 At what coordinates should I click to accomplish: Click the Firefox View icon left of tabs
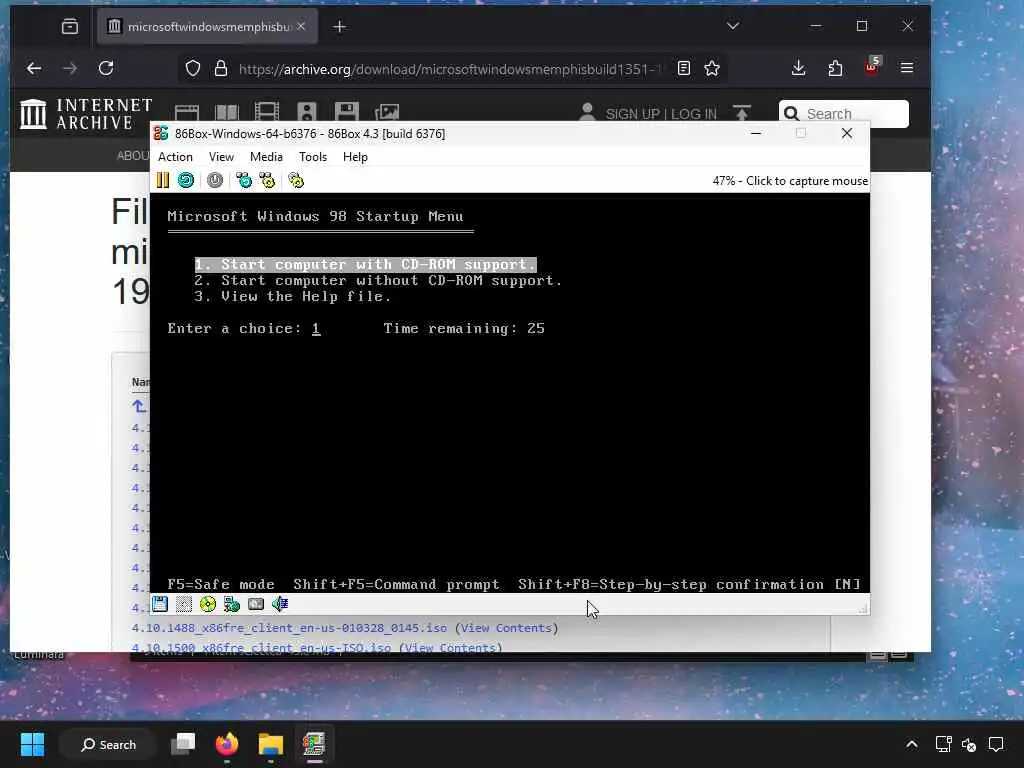point(70,27)
